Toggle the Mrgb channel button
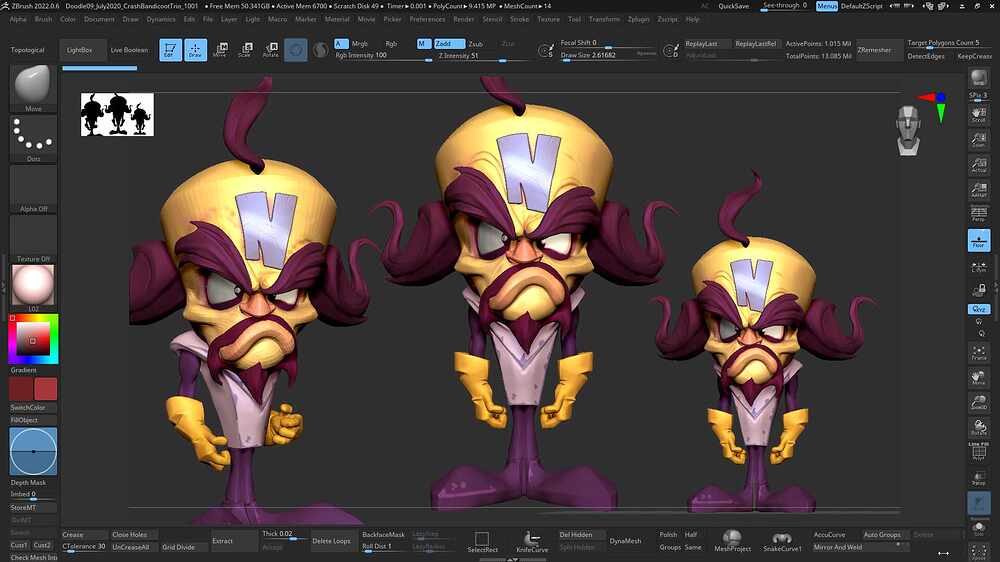Screen dimensions: 1000x562 point(360,44)
